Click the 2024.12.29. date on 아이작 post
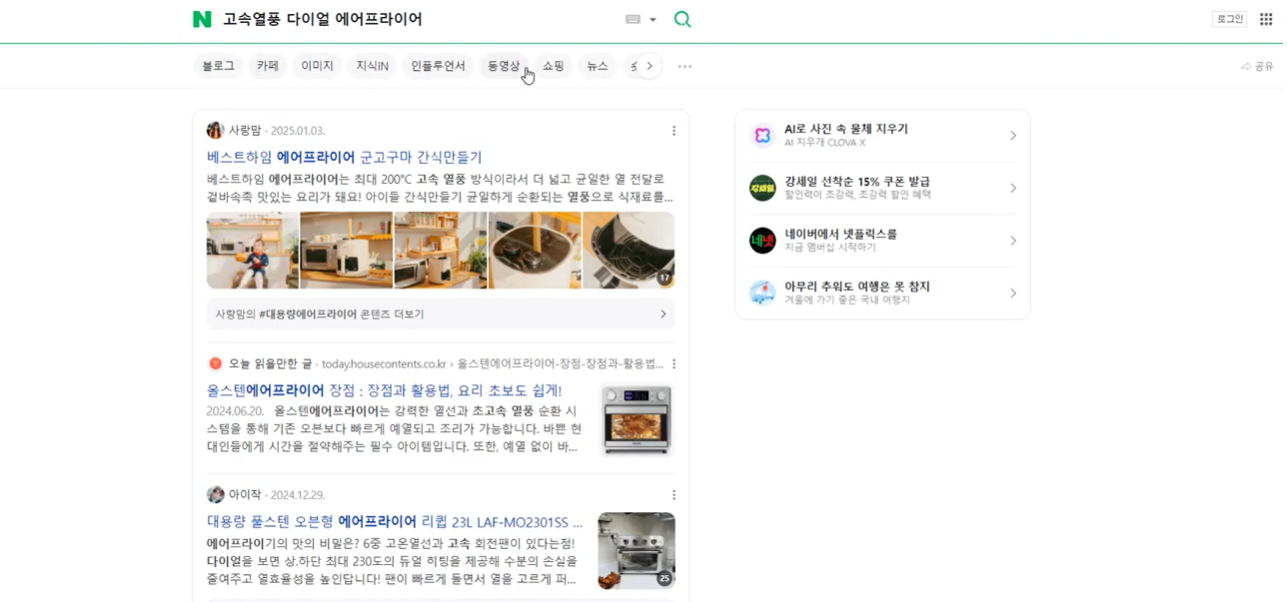The image size is (1287, 602). [x=297, y=495]
